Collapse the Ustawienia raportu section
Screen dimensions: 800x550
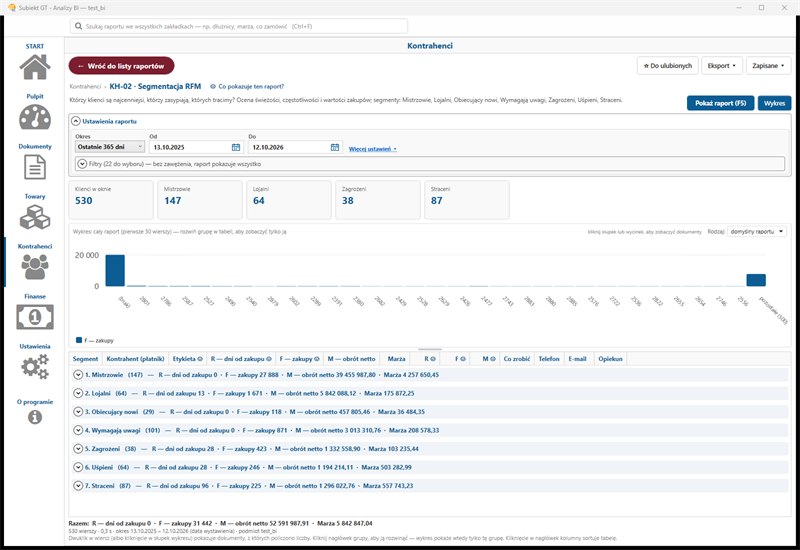76,121
